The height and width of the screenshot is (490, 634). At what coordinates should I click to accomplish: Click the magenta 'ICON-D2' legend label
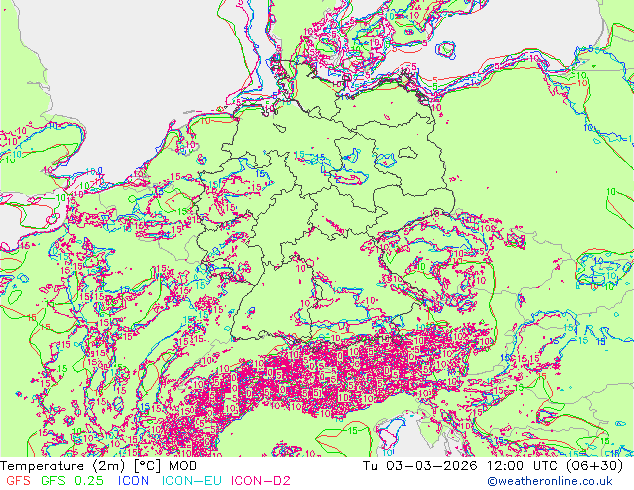pyautogui.click(x=260, y=481)
